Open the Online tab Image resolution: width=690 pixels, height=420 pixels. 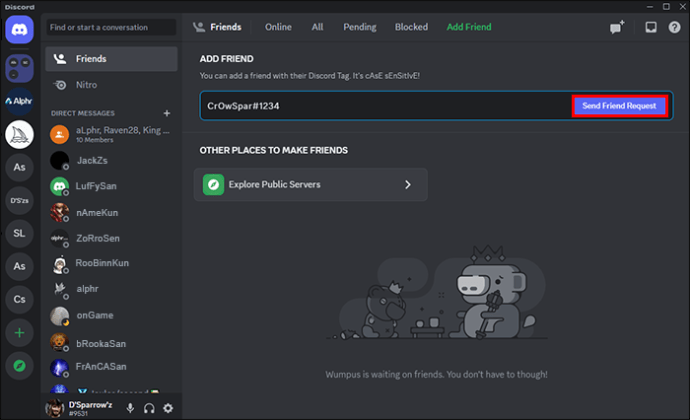tap(278, 27)
